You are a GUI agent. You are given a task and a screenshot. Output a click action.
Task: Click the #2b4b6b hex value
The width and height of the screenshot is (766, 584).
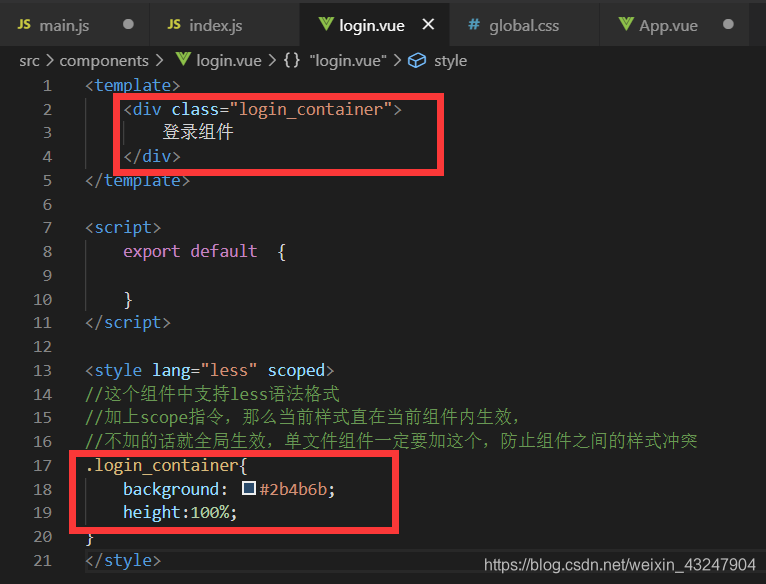[x=294, y=489]
